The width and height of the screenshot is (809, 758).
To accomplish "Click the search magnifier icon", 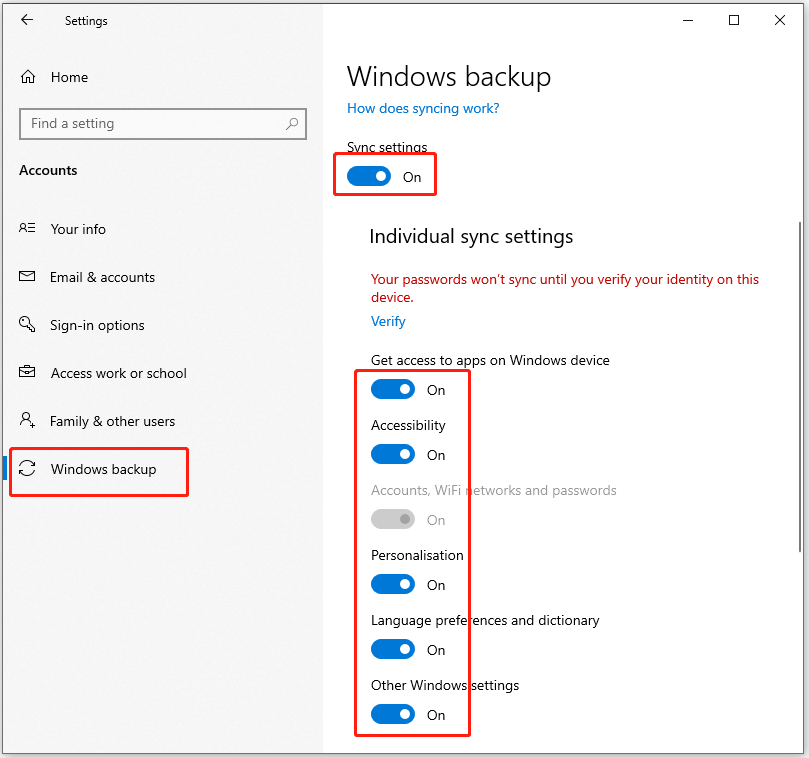I will point(292,124).
